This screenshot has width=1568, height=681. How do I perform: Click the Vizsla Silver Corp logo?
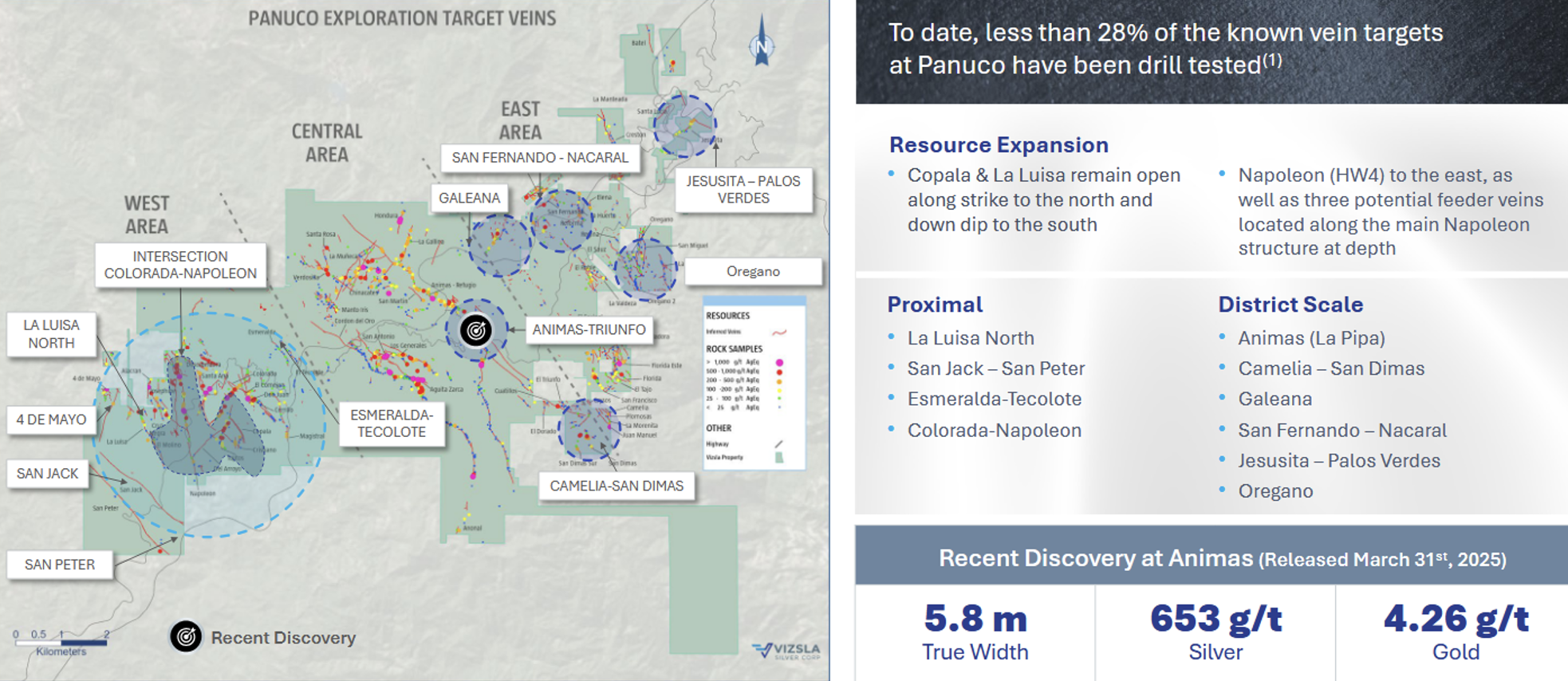[x=786, y=651]
